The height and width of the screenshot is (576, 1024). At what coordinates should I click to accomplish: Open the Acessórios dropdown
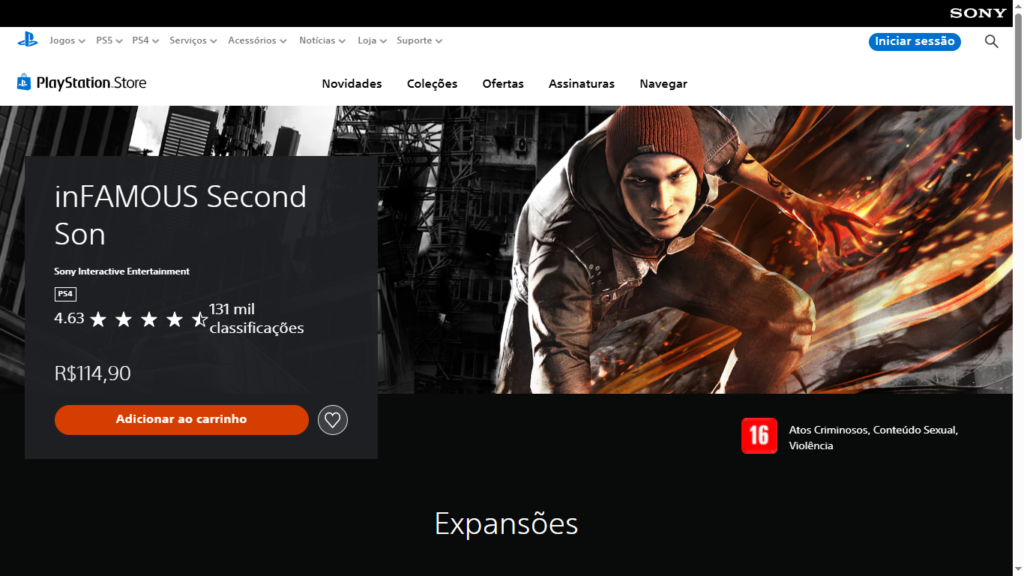click(257, 40)
